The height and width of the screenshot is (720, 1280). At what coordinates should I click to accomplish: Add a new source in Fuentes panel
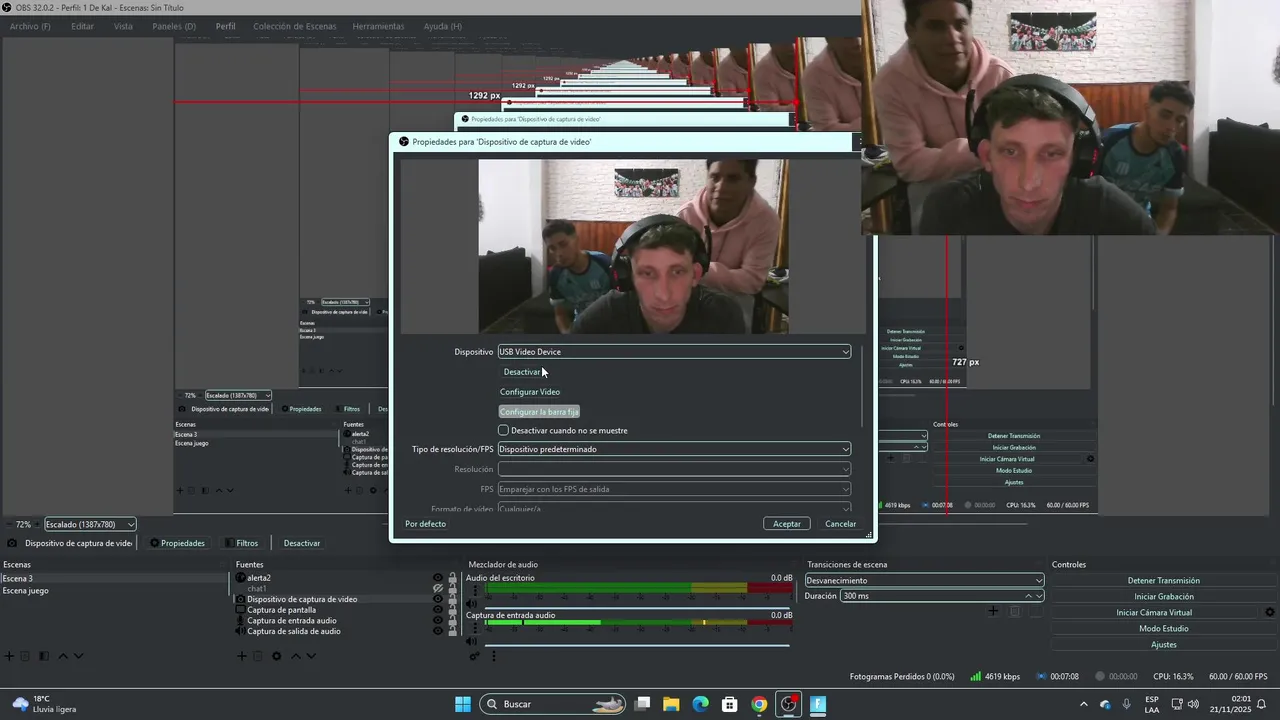click(241, 656)
